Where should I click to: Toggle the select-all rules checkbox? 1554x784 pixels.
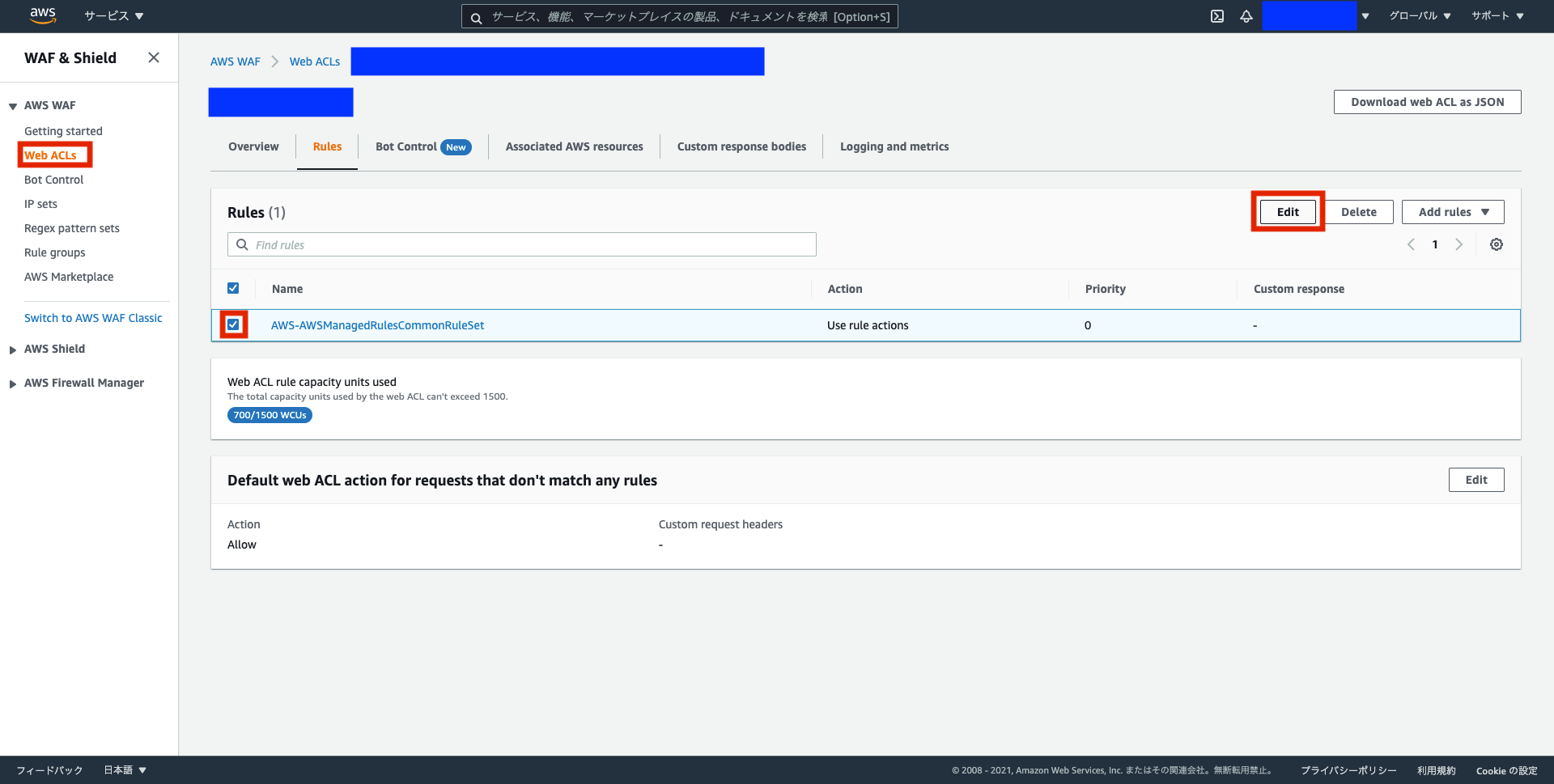233,288
